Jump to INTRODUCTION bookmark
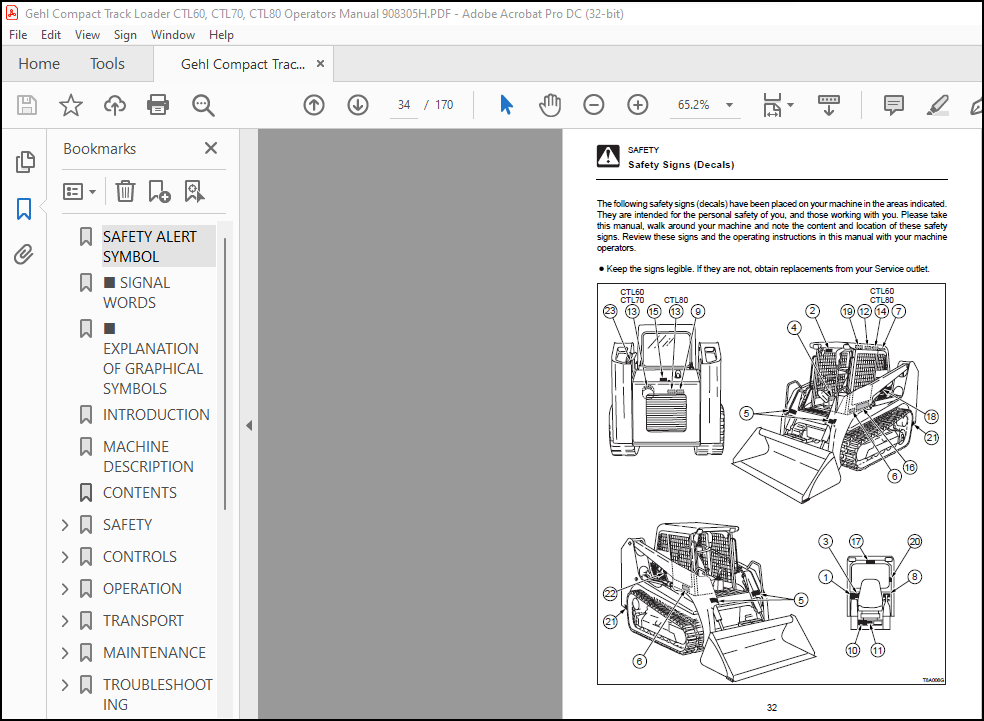 pyautogui.click(x=156, y=415)
